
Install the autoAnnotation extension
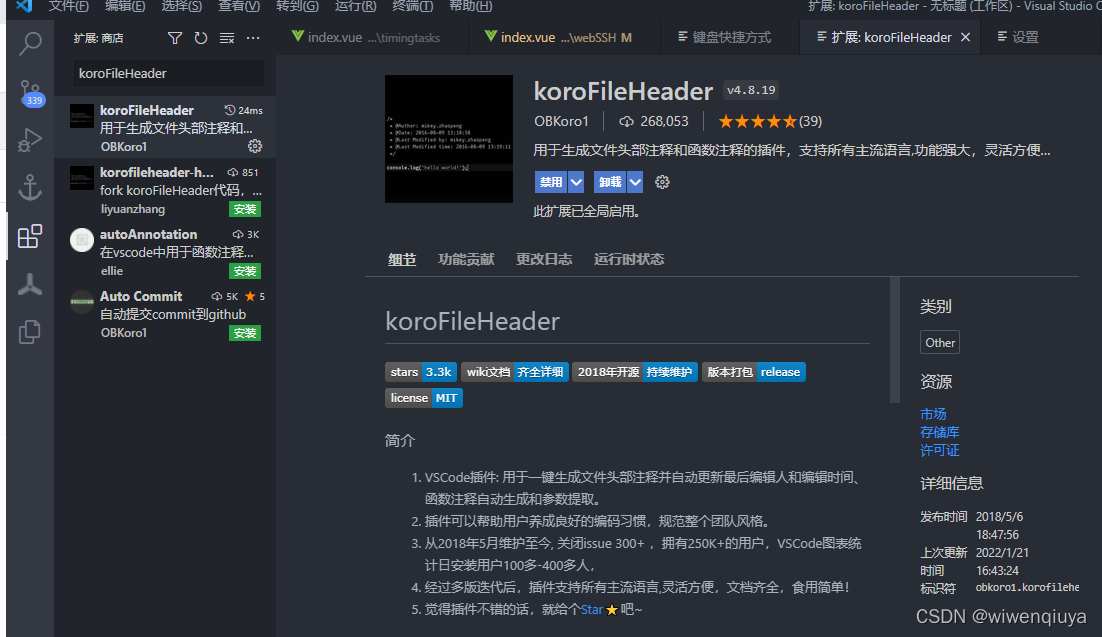click(x=245, y=270)
